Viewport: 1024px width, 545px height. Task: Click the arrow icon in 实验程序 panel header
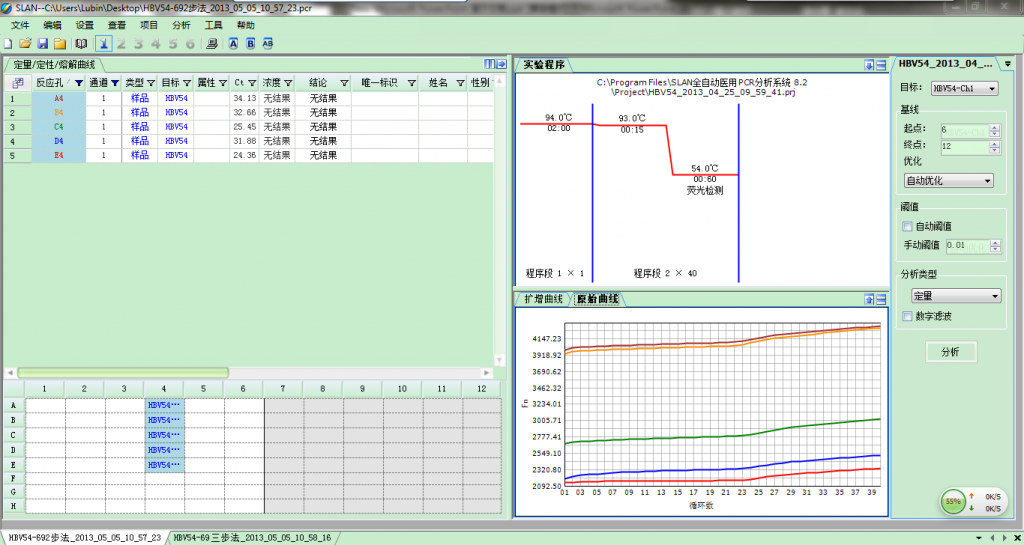coord(869,65)
